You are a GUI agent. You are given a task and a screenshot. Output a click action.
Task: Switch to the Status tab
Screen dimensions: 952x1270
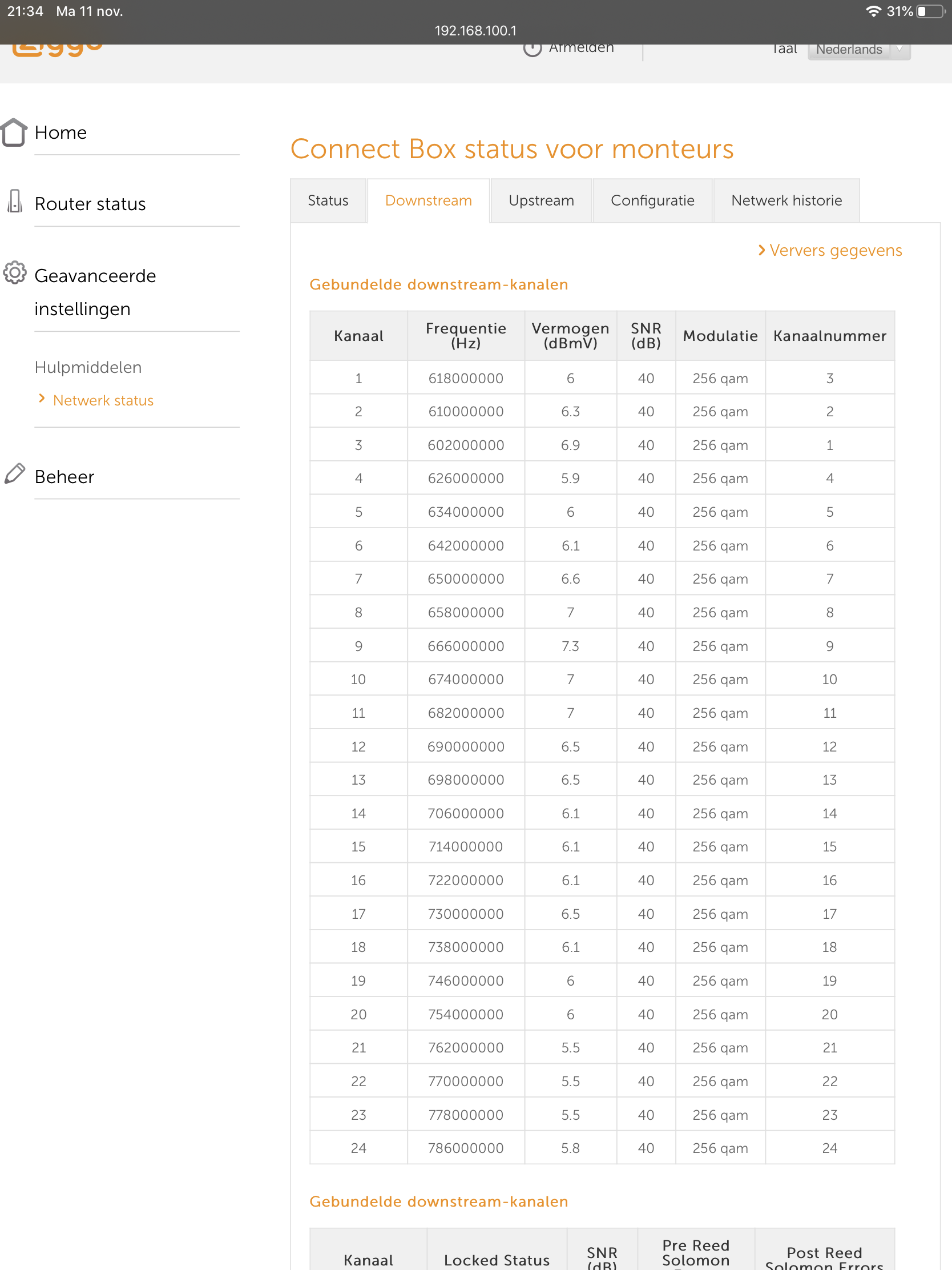point(328,200)
